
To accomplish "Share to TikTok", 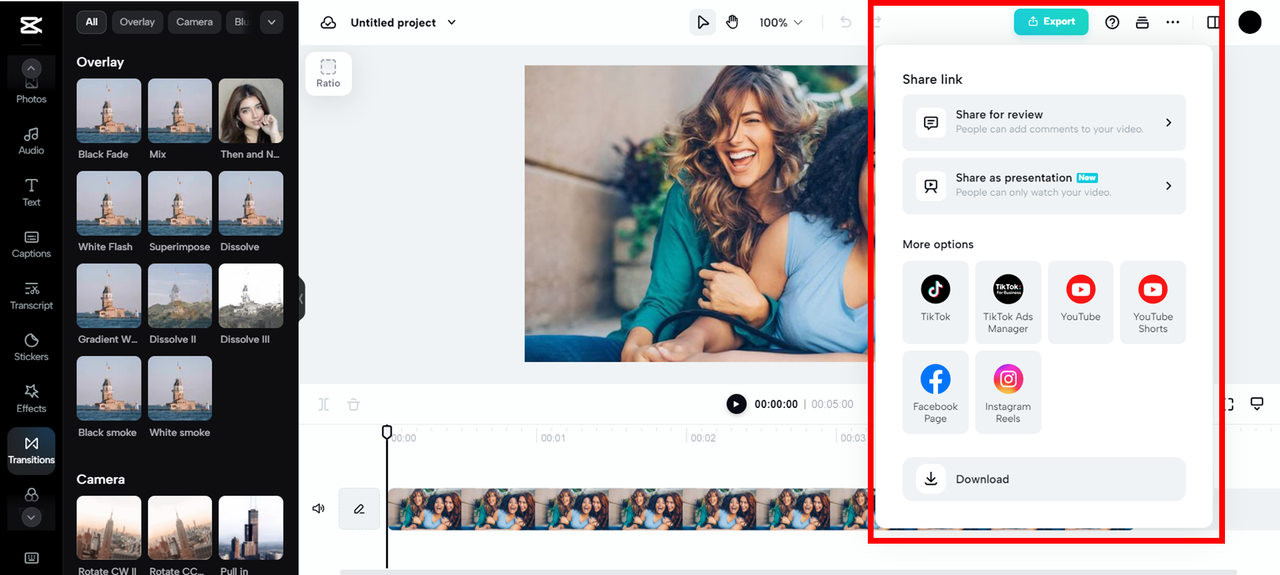I will 936,302.
